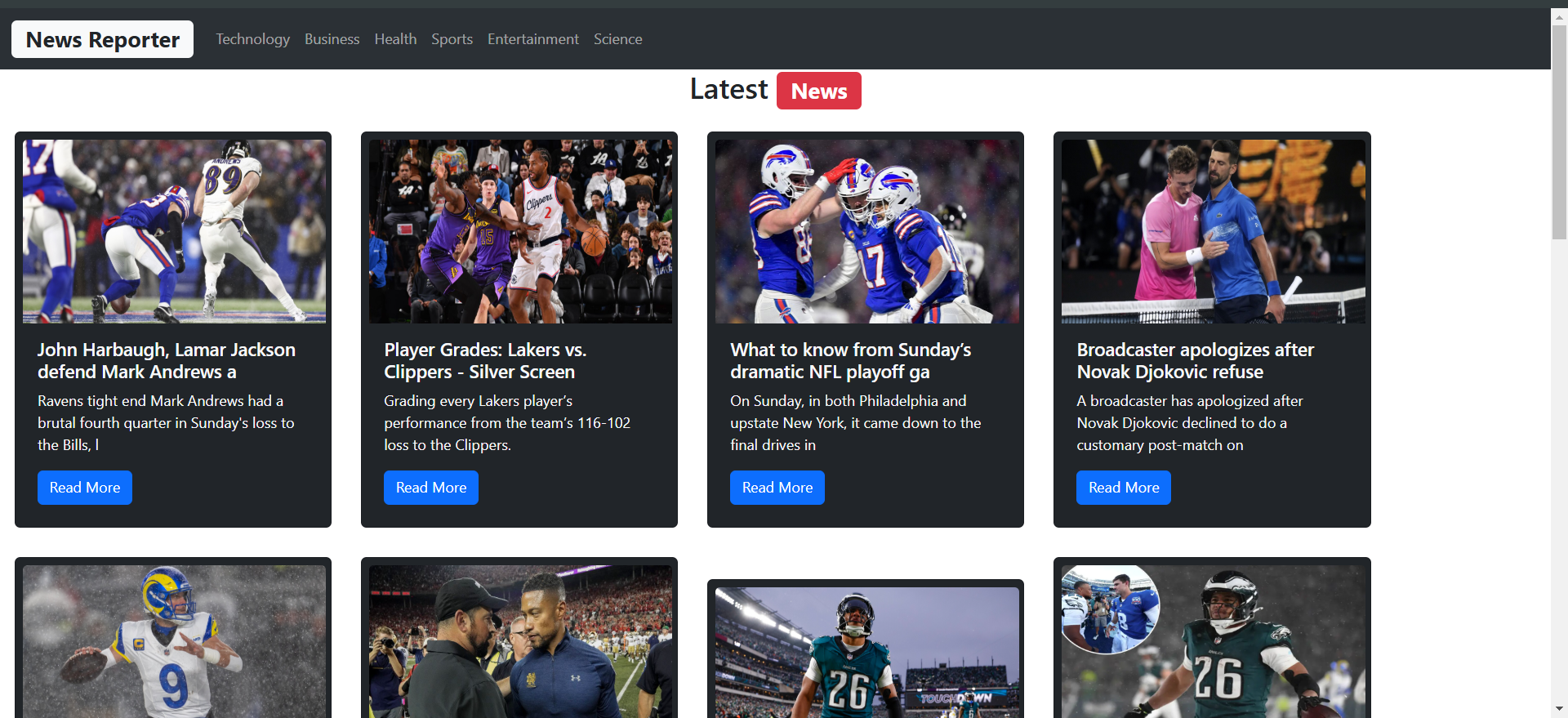1568x718 pixels.
Task: Click the Rams quarterback number 9 snow photo
Action: click(x=174, y=642)
